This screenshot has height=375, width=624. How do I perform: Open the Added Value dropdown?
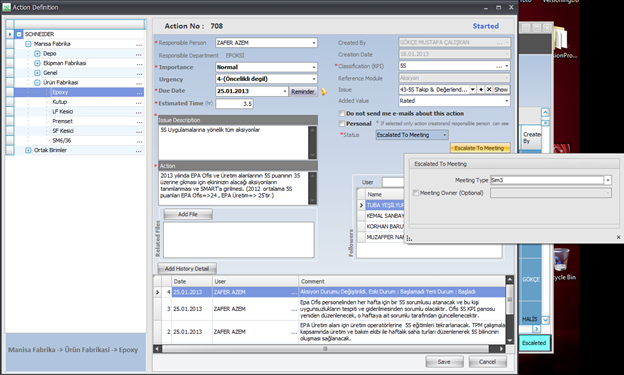coord(506,101)
